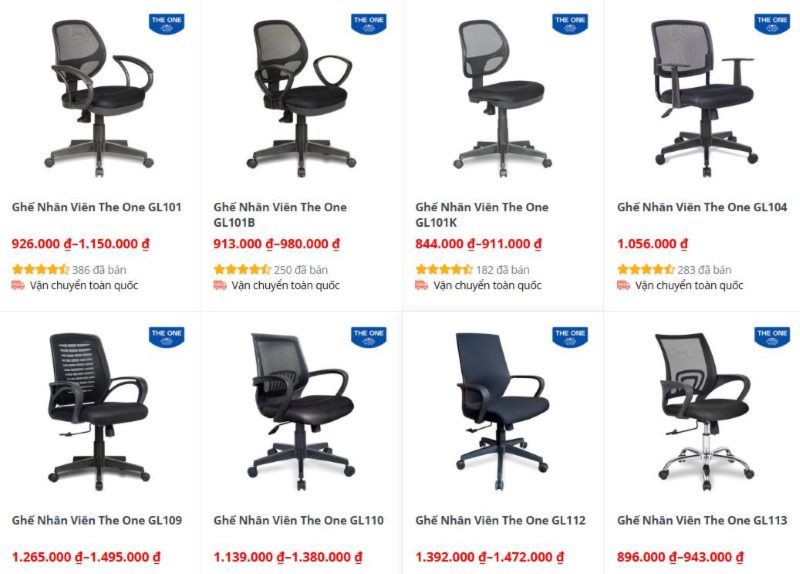Click star rating of GL101 chair
The height and width of the screenshot is (574, 800).
point(40,269)
